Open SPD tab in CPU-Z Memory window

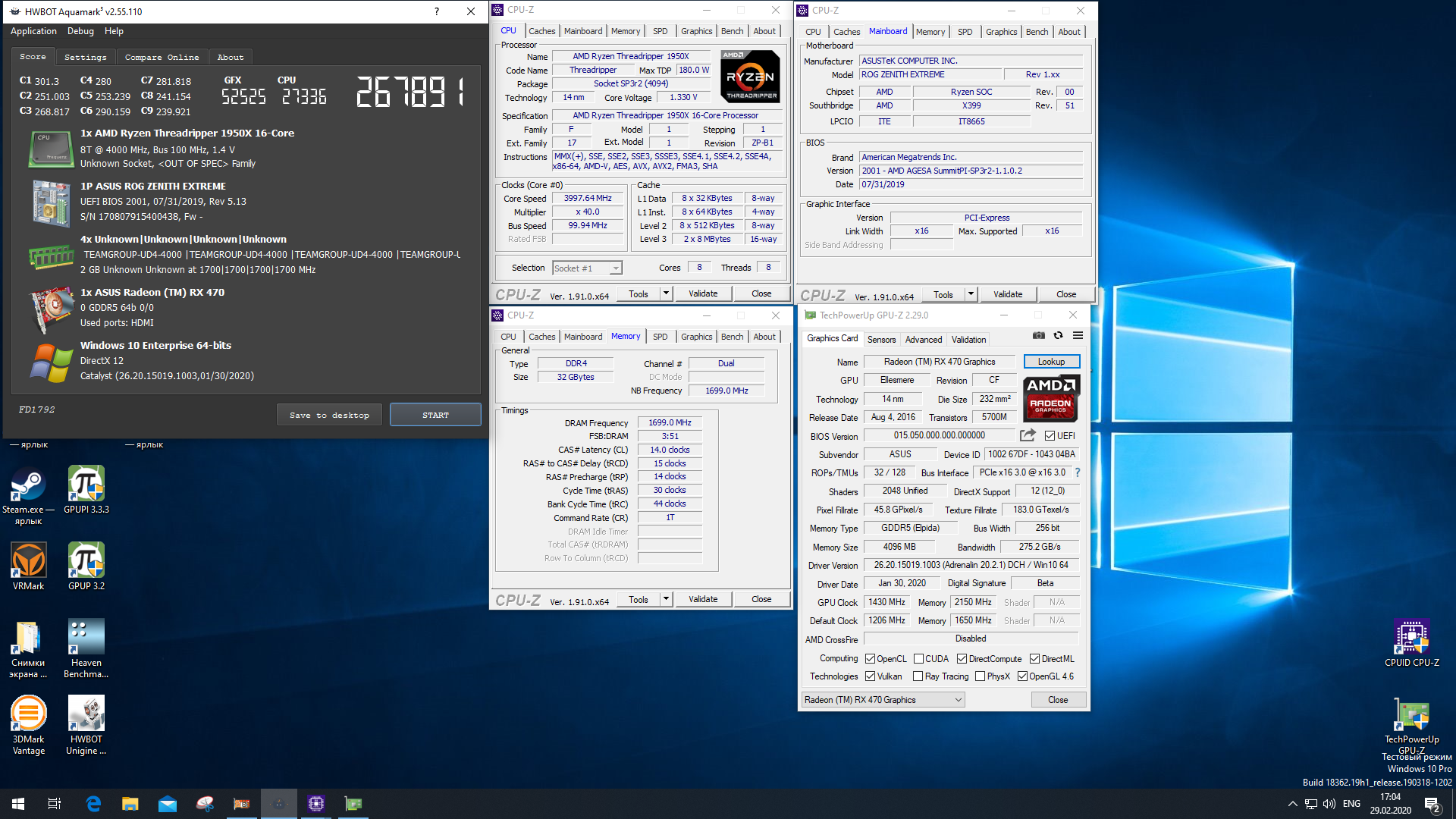[x=660, y=337]
